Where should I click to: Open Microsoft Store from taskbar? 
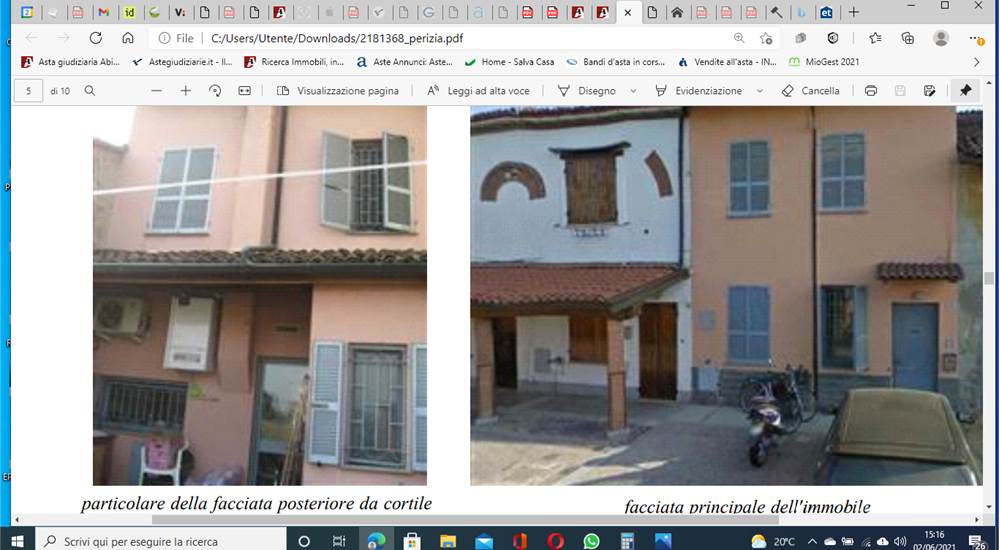pos(412,541)
